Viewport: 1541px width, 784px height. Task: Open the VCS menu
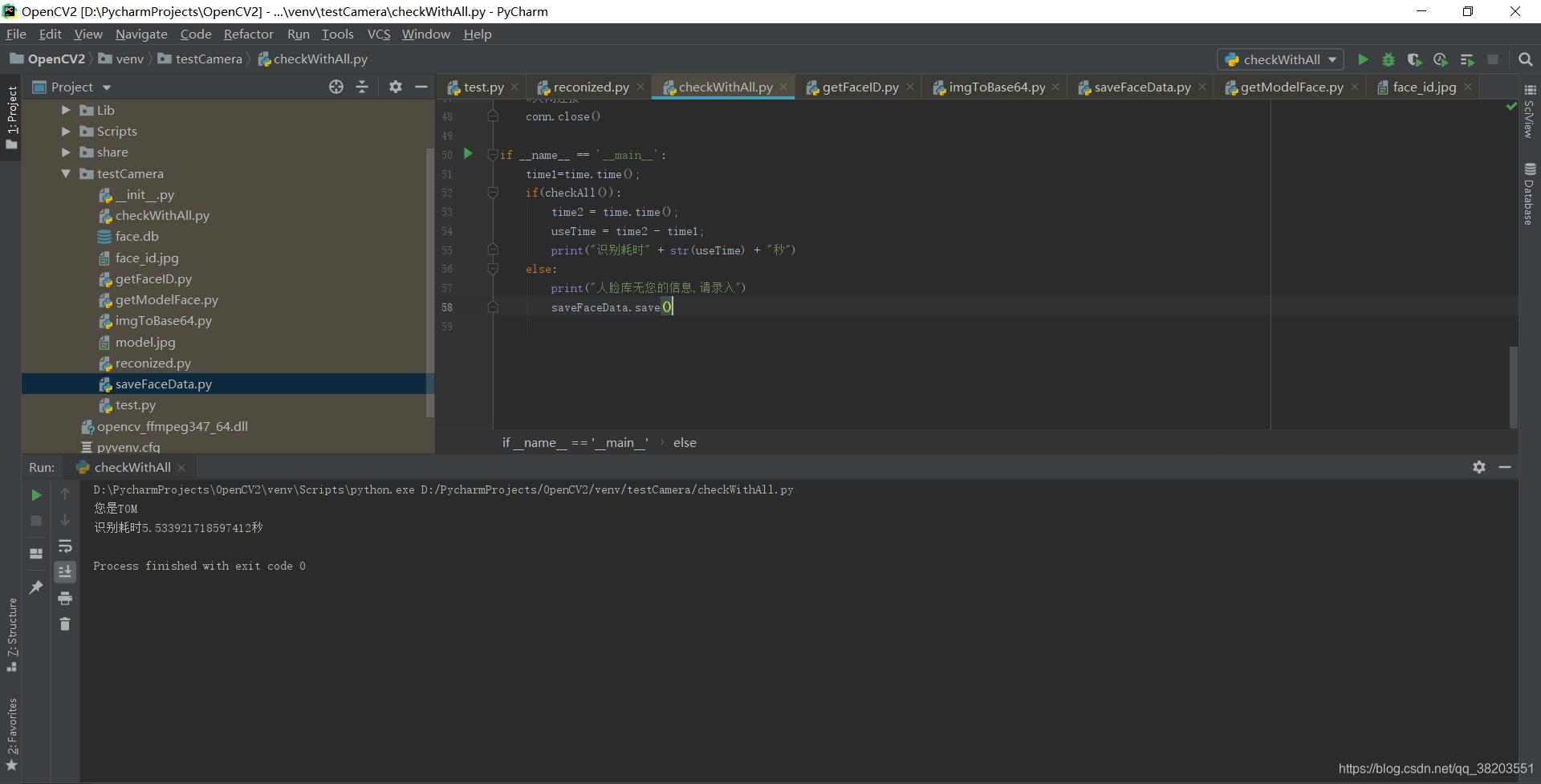pyautogui.click(x=378, y=34)
